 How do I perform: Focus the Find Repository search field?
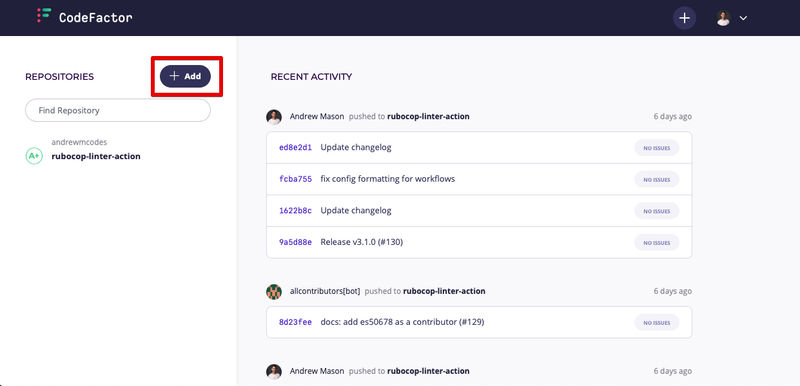pyautogui.click(x=118, y=110)
